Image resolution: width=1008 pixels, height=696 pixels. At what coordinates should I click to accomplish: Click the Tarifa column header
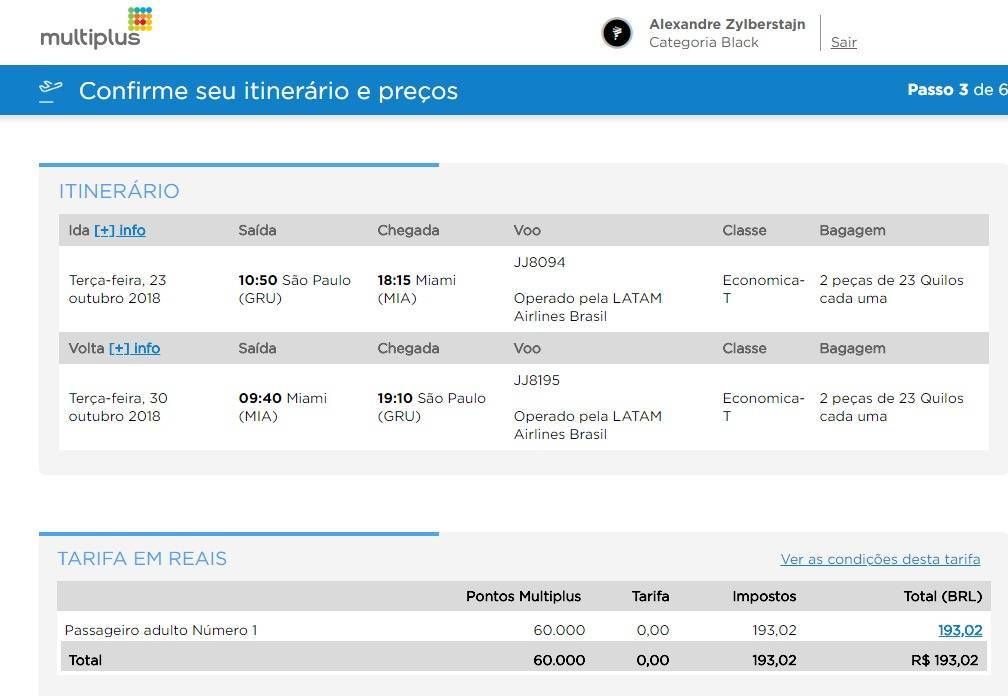pyautogui.click(x=651, y=596)
